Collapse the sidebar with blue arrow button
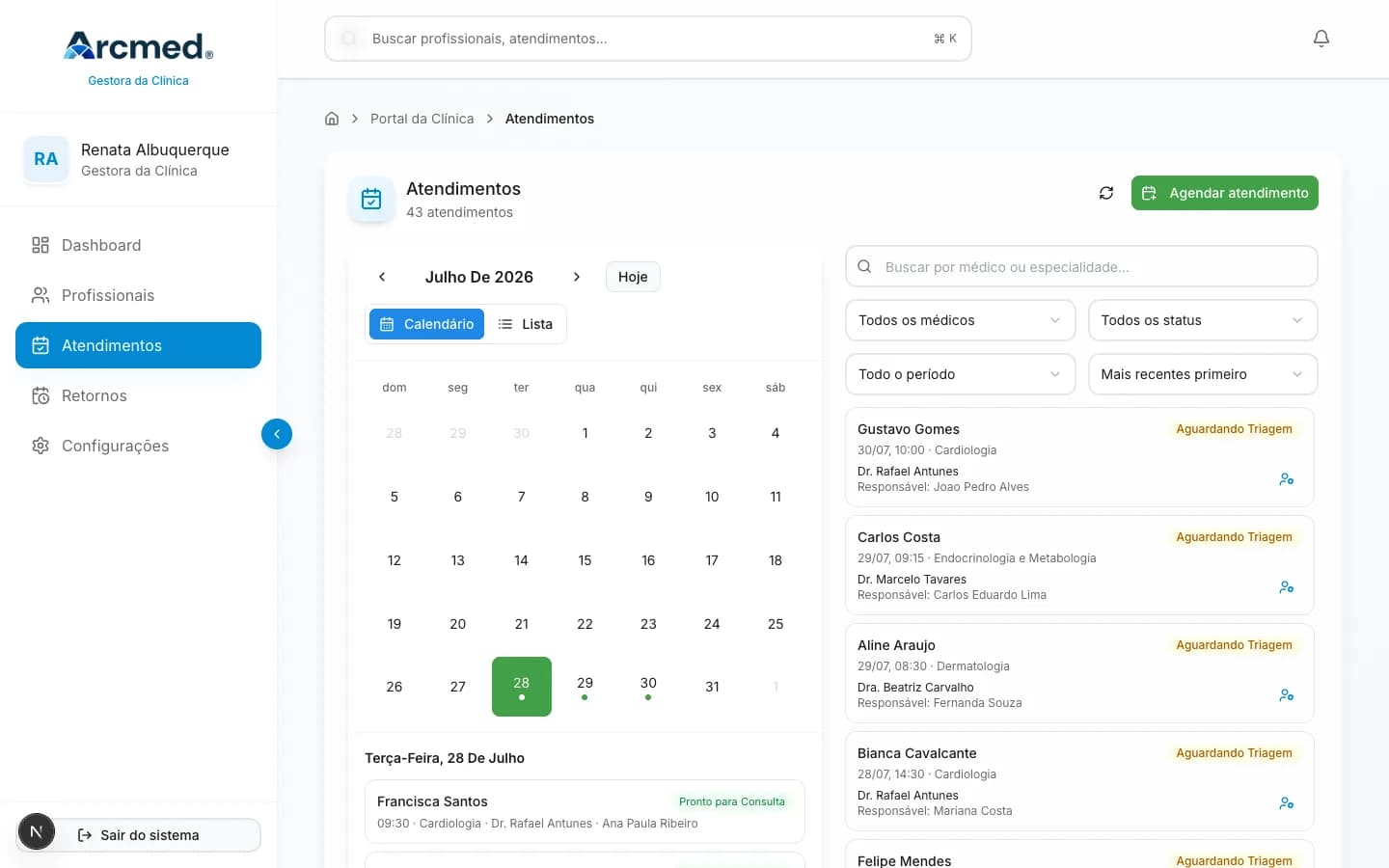The image size is (1389, 868). coord(277,434)
